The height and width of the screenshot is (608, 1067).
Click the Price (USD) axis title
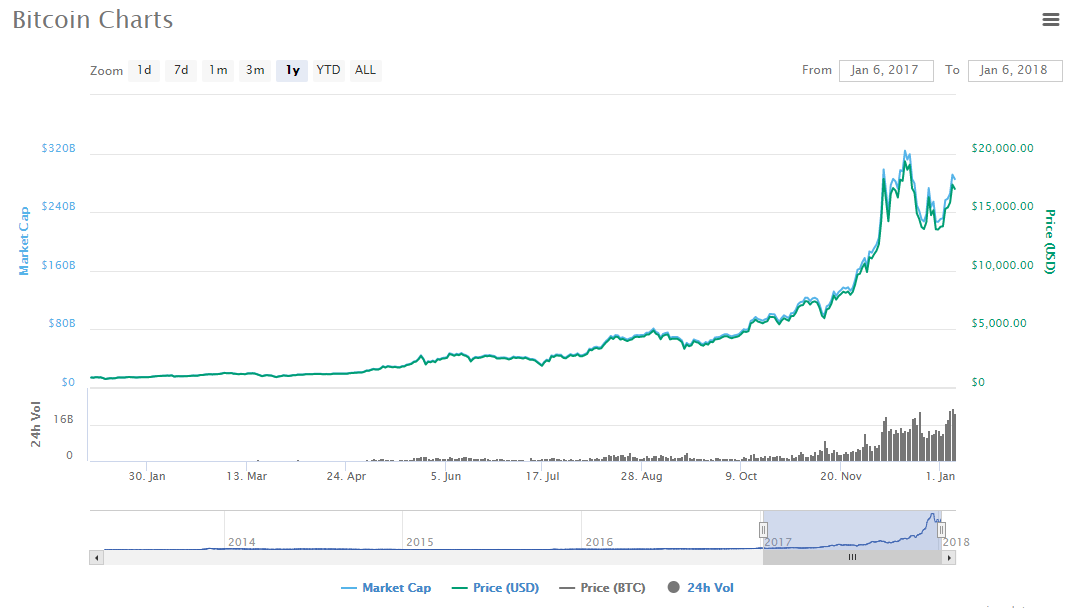coord(1050,242)
